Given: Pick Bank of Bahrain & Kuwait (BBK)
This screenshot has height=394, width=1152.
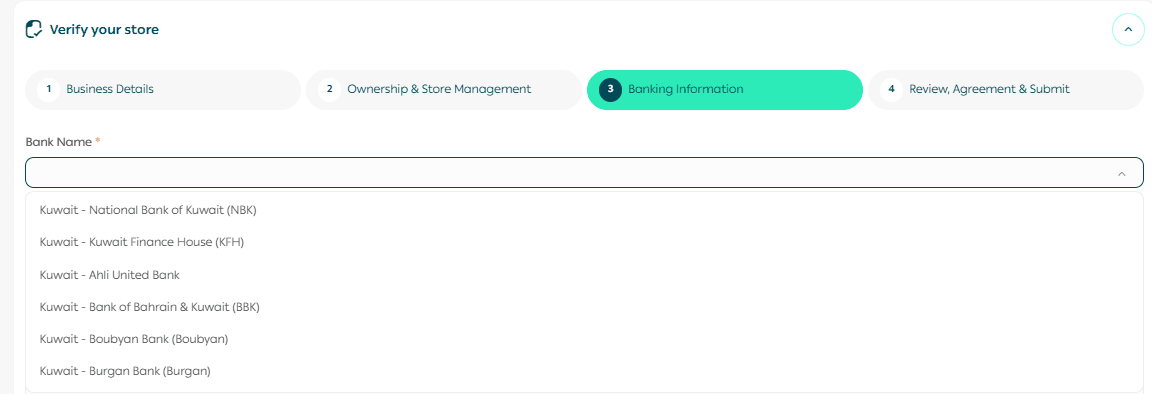Looking at the screenshot, I should click(x=584, y=307).
